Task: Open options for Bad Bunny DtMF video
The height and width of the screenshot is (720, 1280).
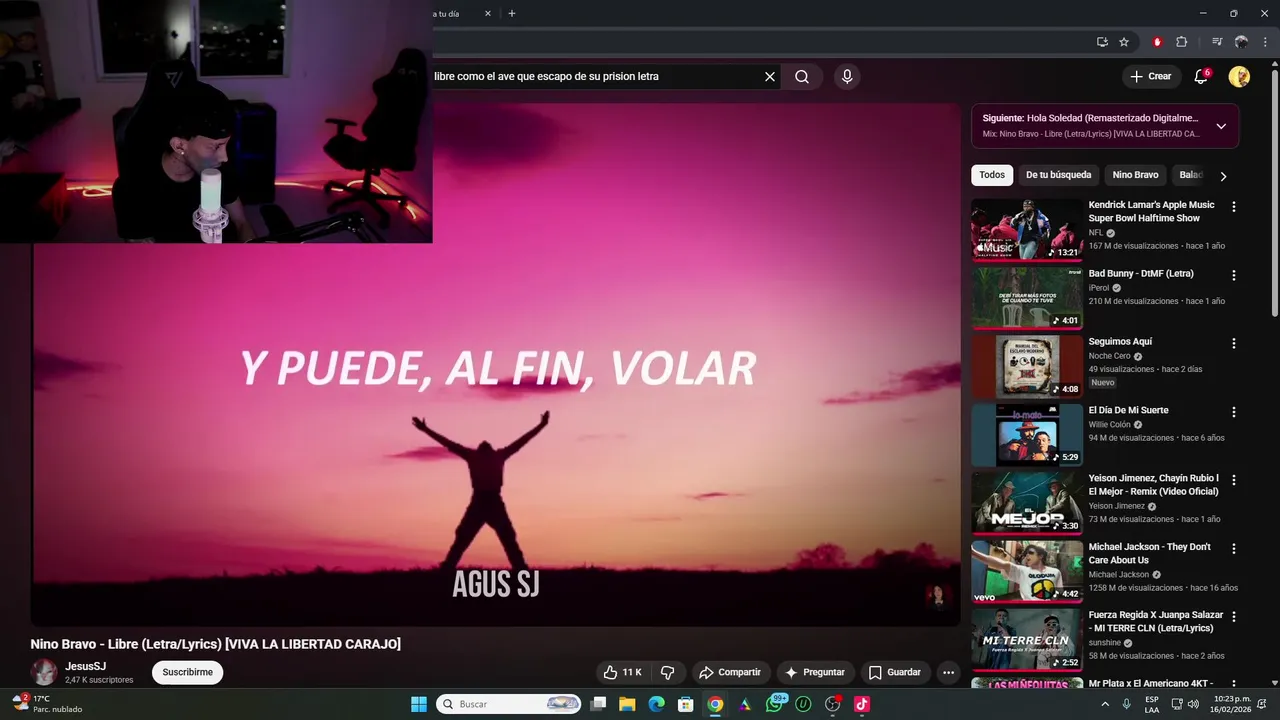Action: [1233, 275]
